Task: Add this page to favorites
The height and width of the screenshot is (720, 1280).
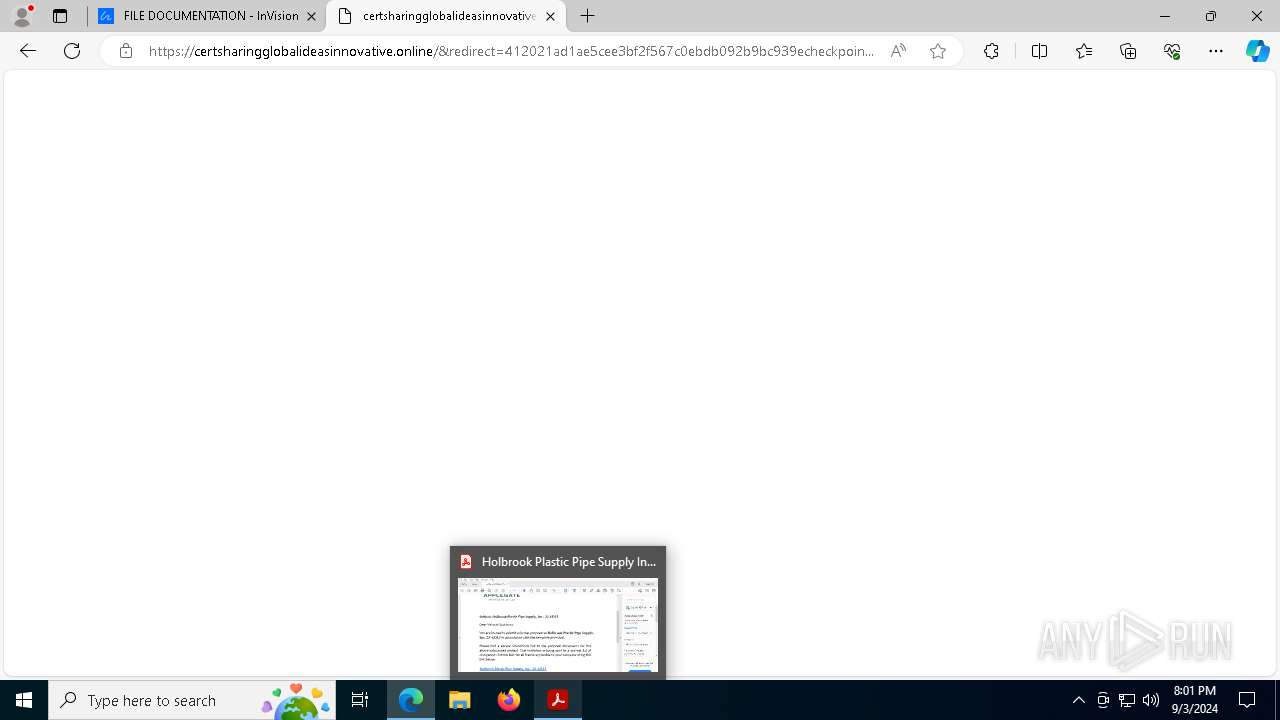Action: click(938, 51)
